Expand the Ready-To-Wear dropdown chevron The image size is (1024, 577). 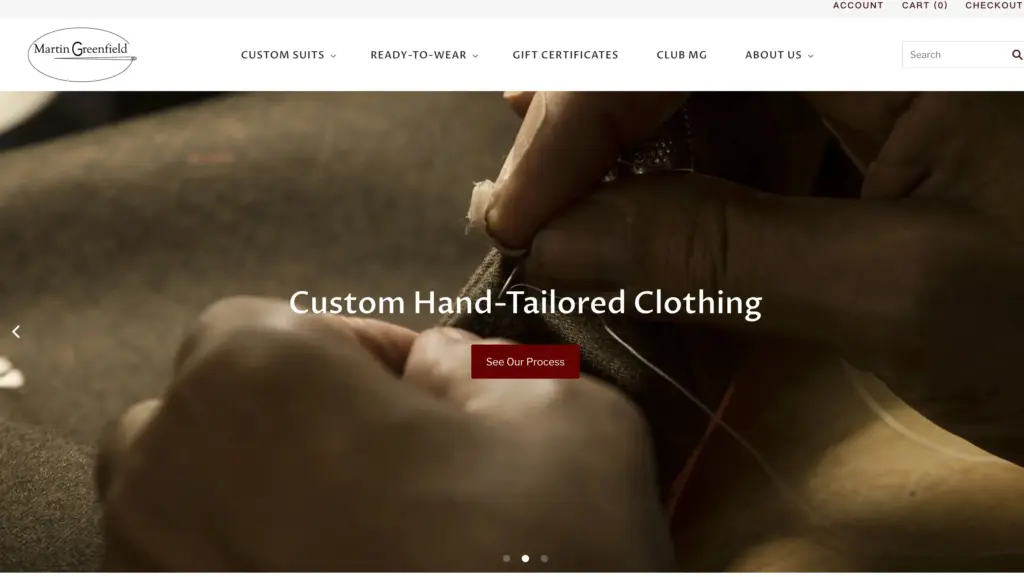tap(475, 56)
